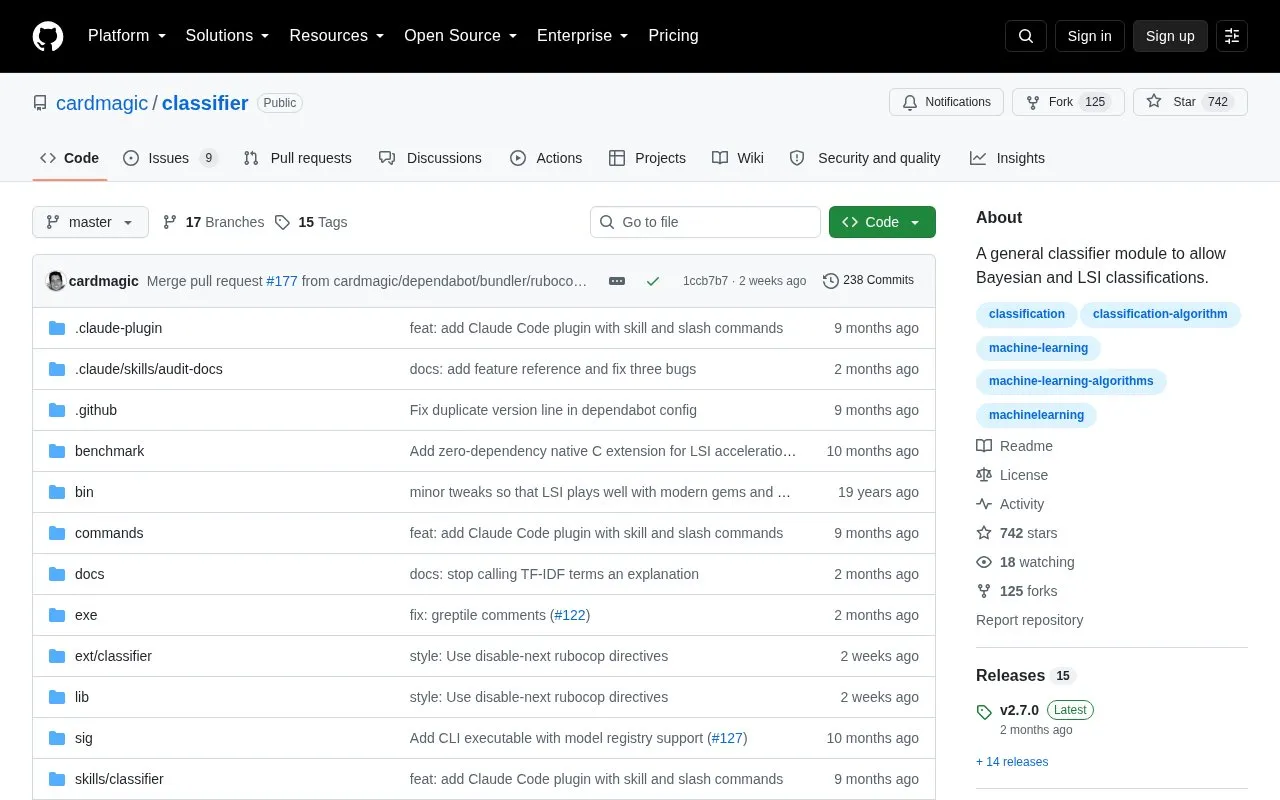Click the License scale icon
This screenshot has width=1280, height=800.
[984, 475]
